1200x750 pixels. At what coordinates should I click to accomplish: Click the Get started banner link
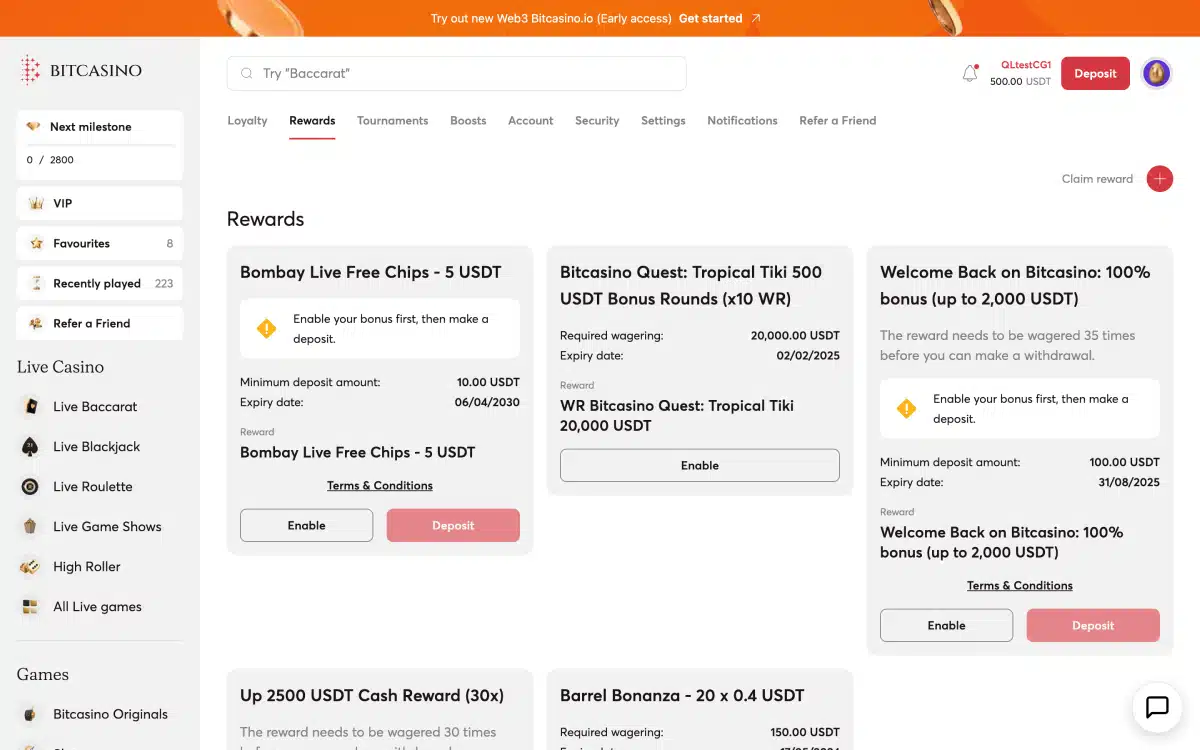710,18
